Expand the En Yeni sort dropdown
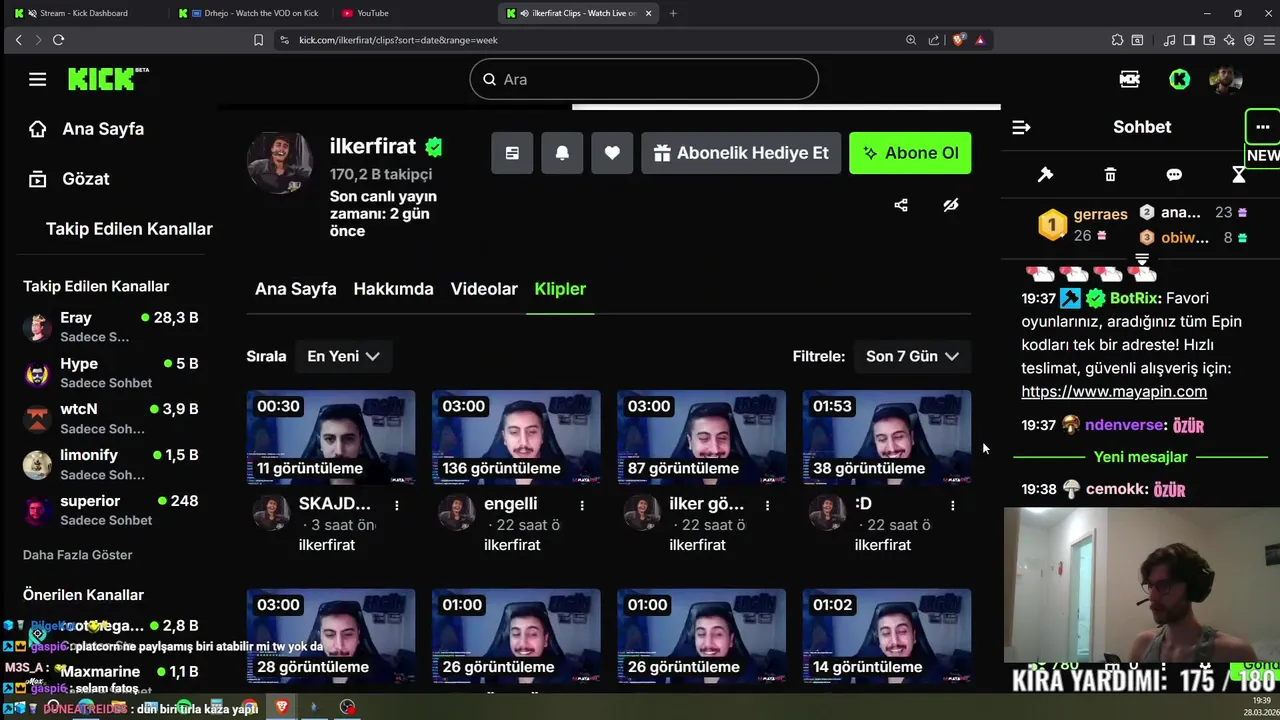This screenshot has height=720, width=1280. [x=343, y=356]
